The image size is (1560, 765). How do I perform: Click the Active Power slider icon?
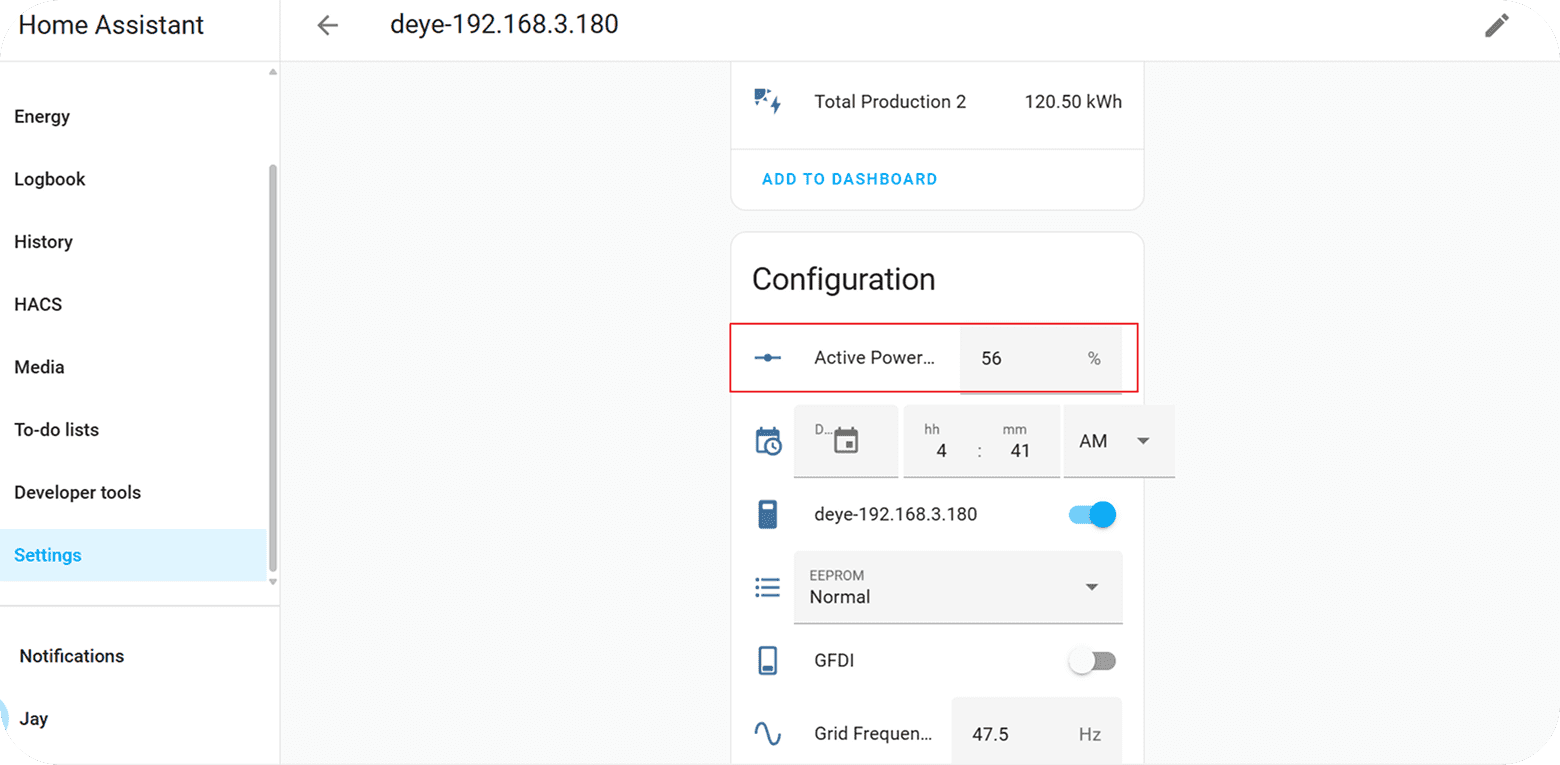coord(767,358)
